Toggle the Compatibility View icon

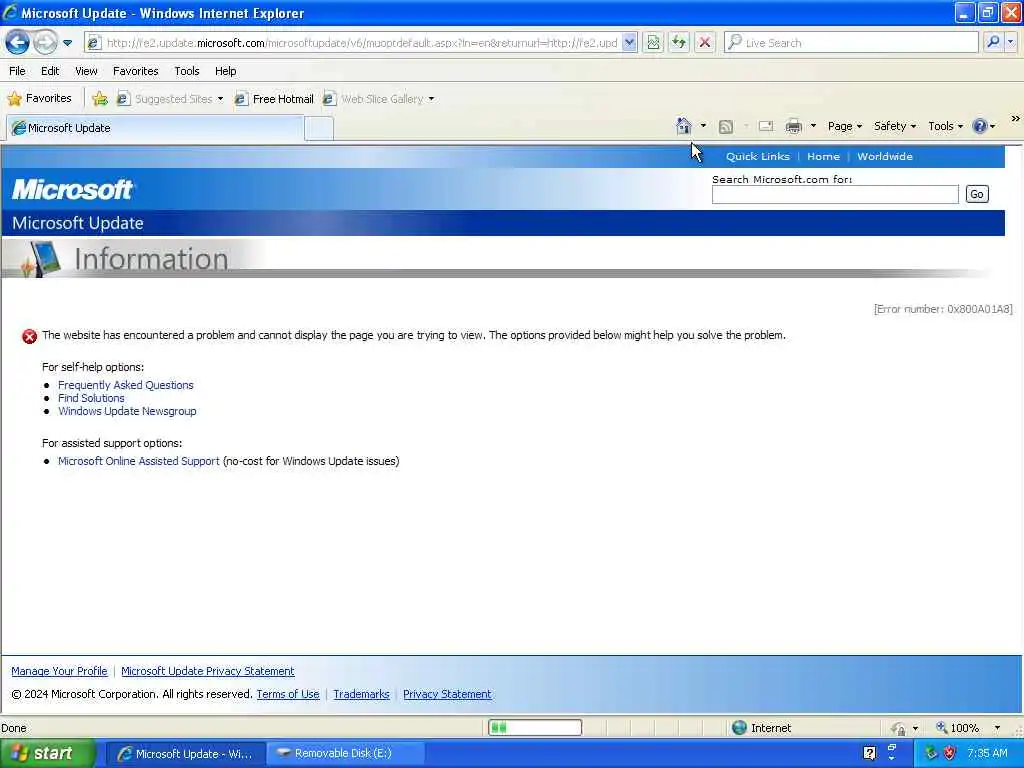pos(653,43)
